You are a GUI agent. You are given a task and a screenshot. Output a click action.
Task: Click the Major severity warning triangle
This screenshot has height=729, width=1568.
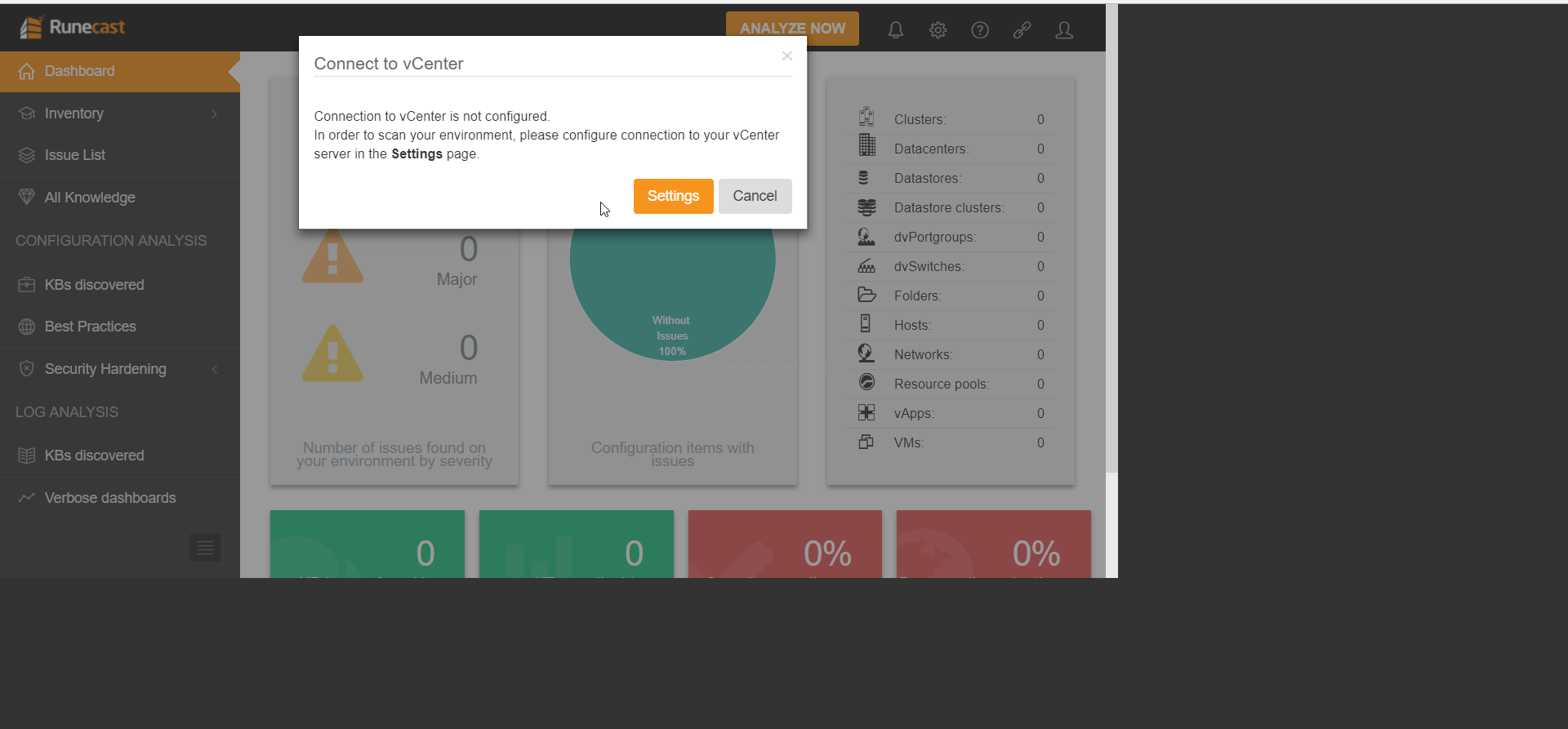[332, 256]
